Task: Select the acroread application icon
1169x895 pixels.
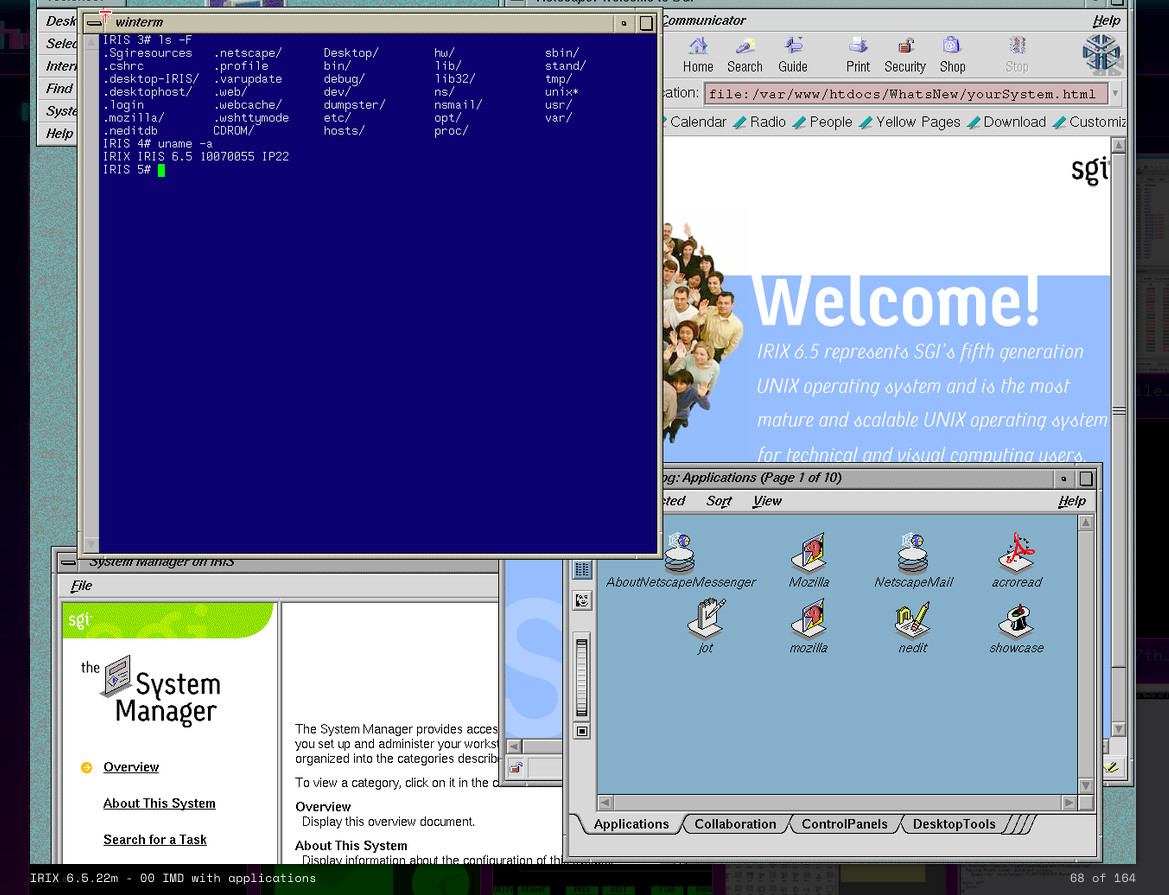Action: tap(1017, 561)
